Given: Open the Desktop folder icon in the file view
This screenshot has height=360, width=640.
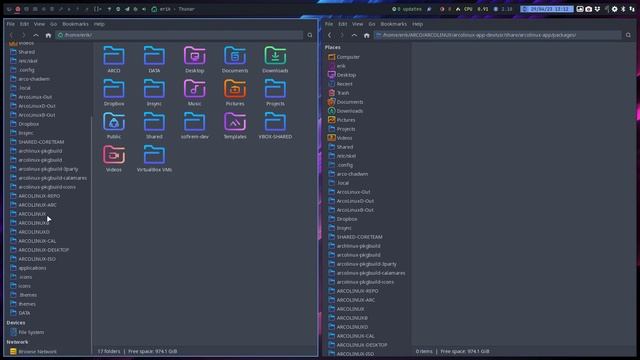Looking at the screenshot, I should pyautogui.click(x=195, y=59).
